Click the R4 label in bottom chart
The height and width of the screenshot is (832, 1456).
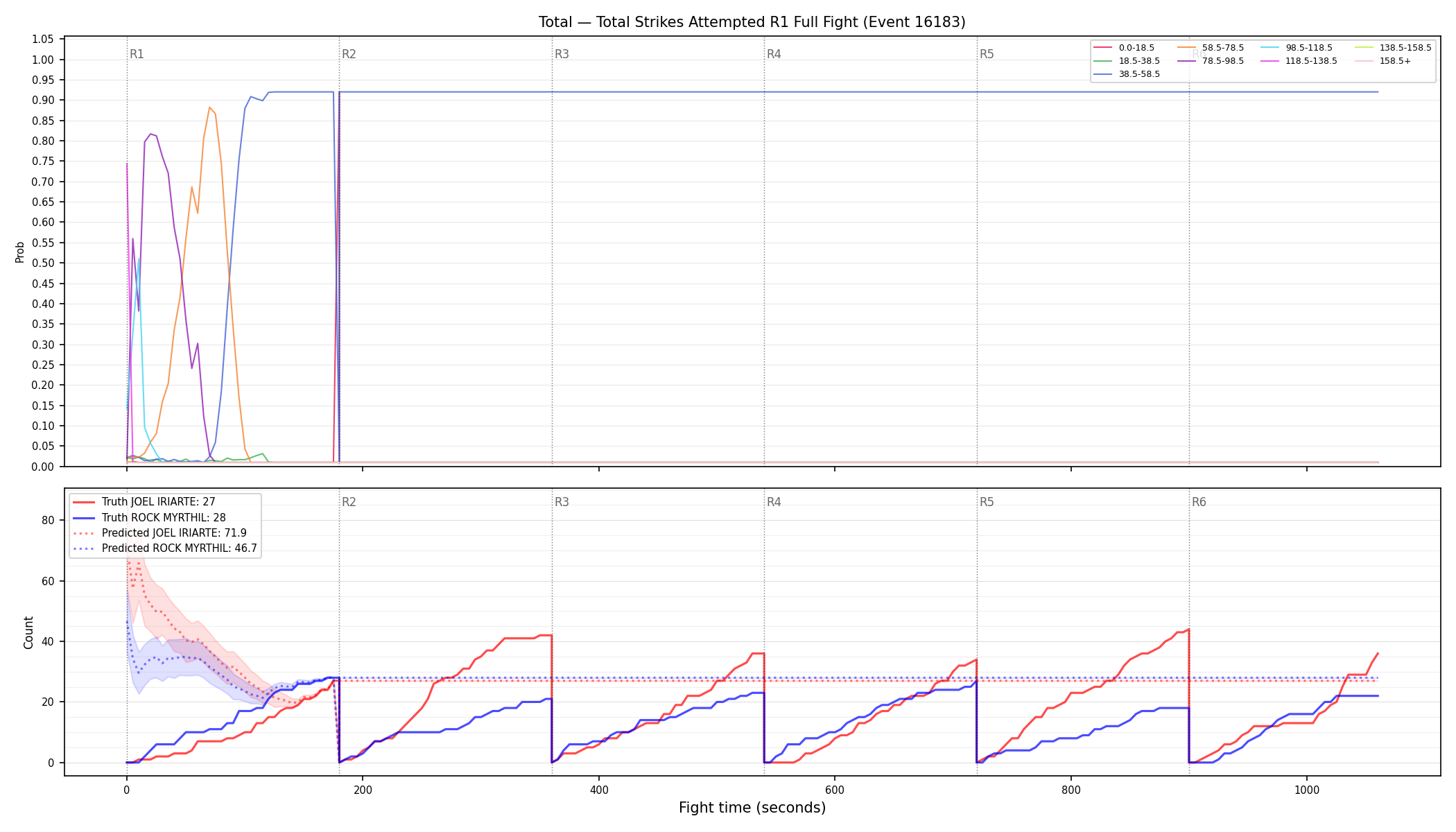(x=774, y=502)
